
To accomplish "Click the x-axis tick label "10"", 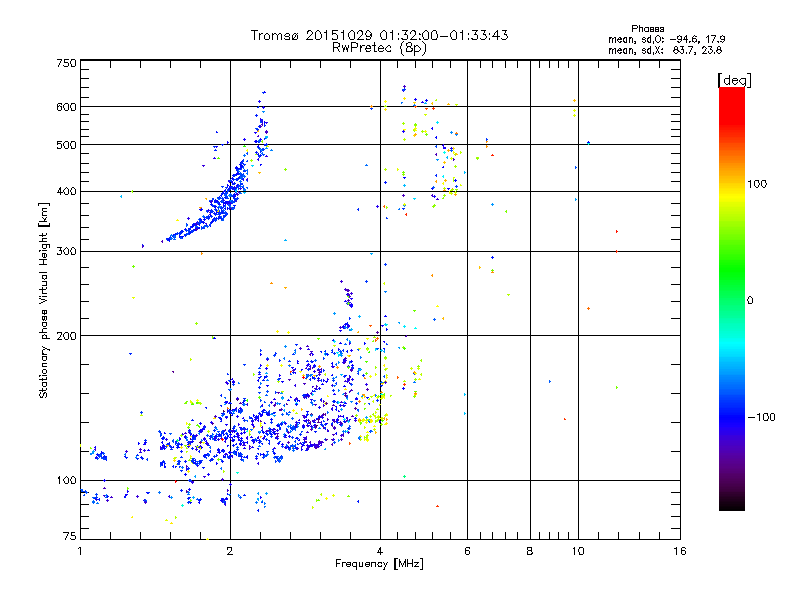I will click(x=578, y=551).
